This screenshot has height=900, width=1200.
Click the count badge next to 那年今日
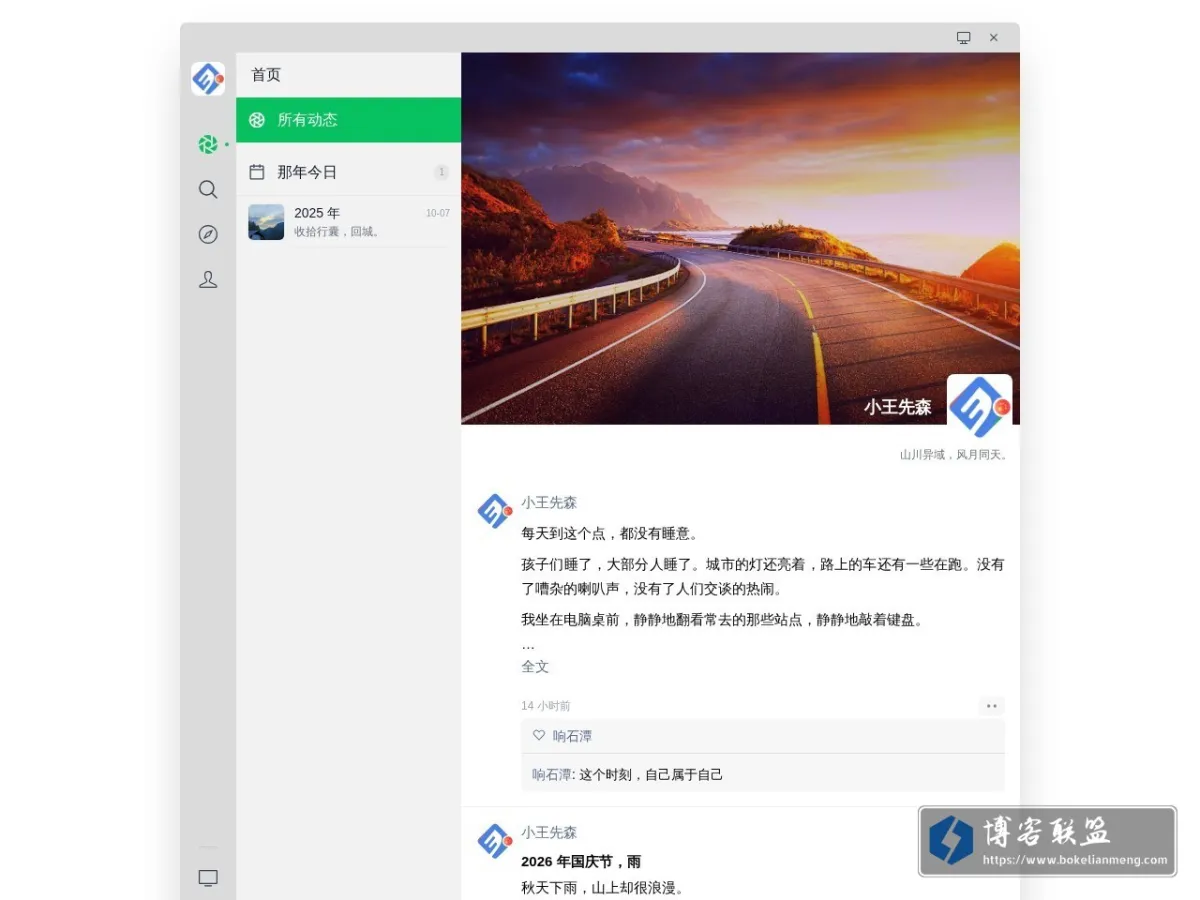(441, 172)
